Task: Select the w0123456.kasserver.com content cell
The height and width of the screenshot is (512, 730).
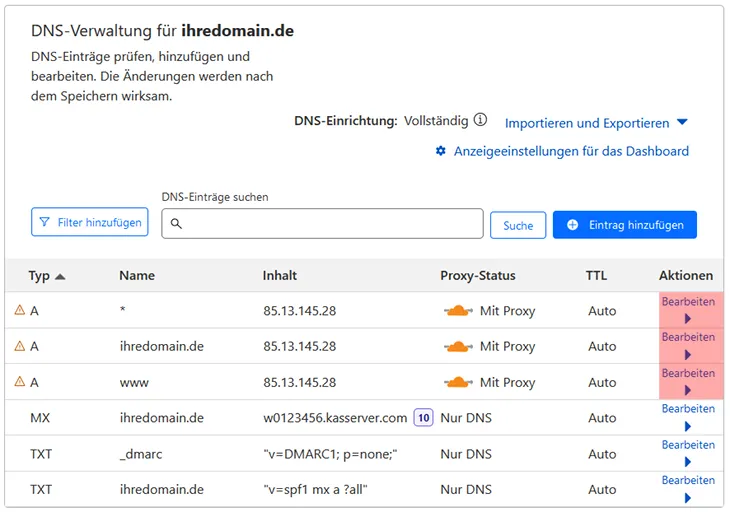Action: pyautogui.click(x=335, y=418)
